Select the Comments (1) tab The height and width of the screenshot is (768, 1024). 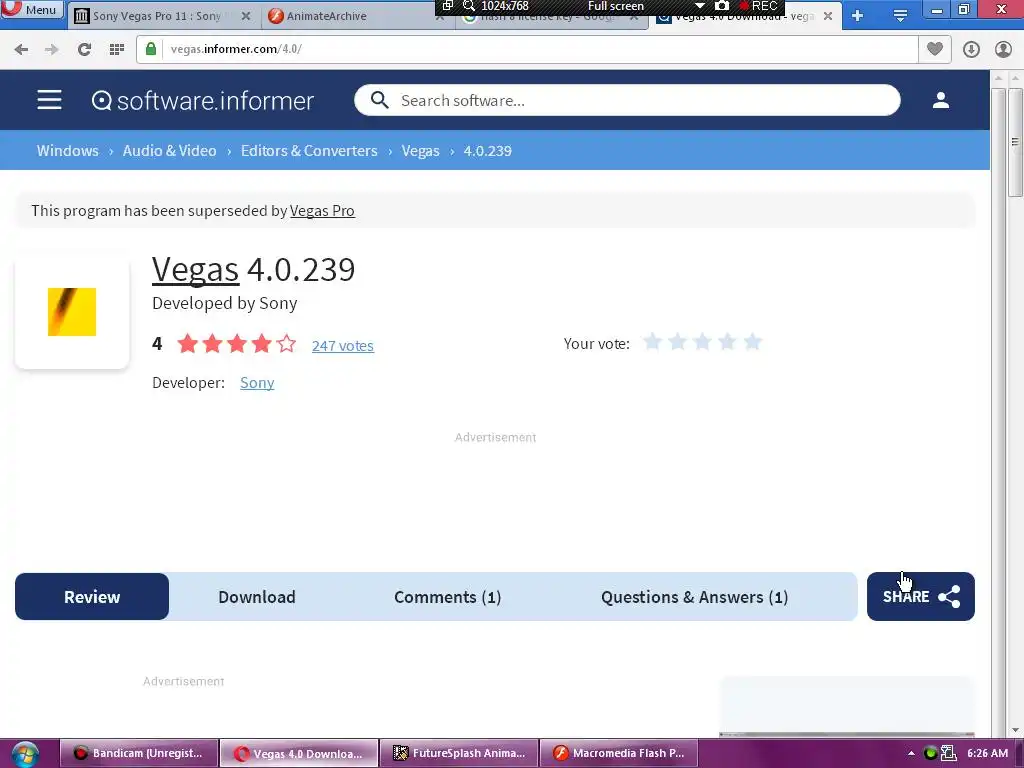[x=447, y=597]
